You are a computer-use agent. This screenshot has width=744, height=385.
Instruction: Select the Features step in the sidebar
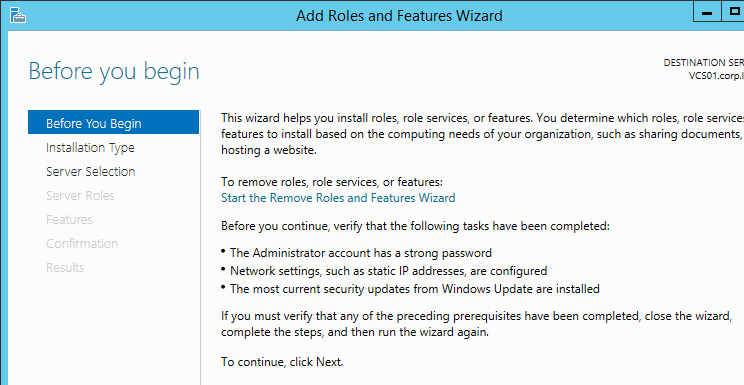tap(69, 219)
